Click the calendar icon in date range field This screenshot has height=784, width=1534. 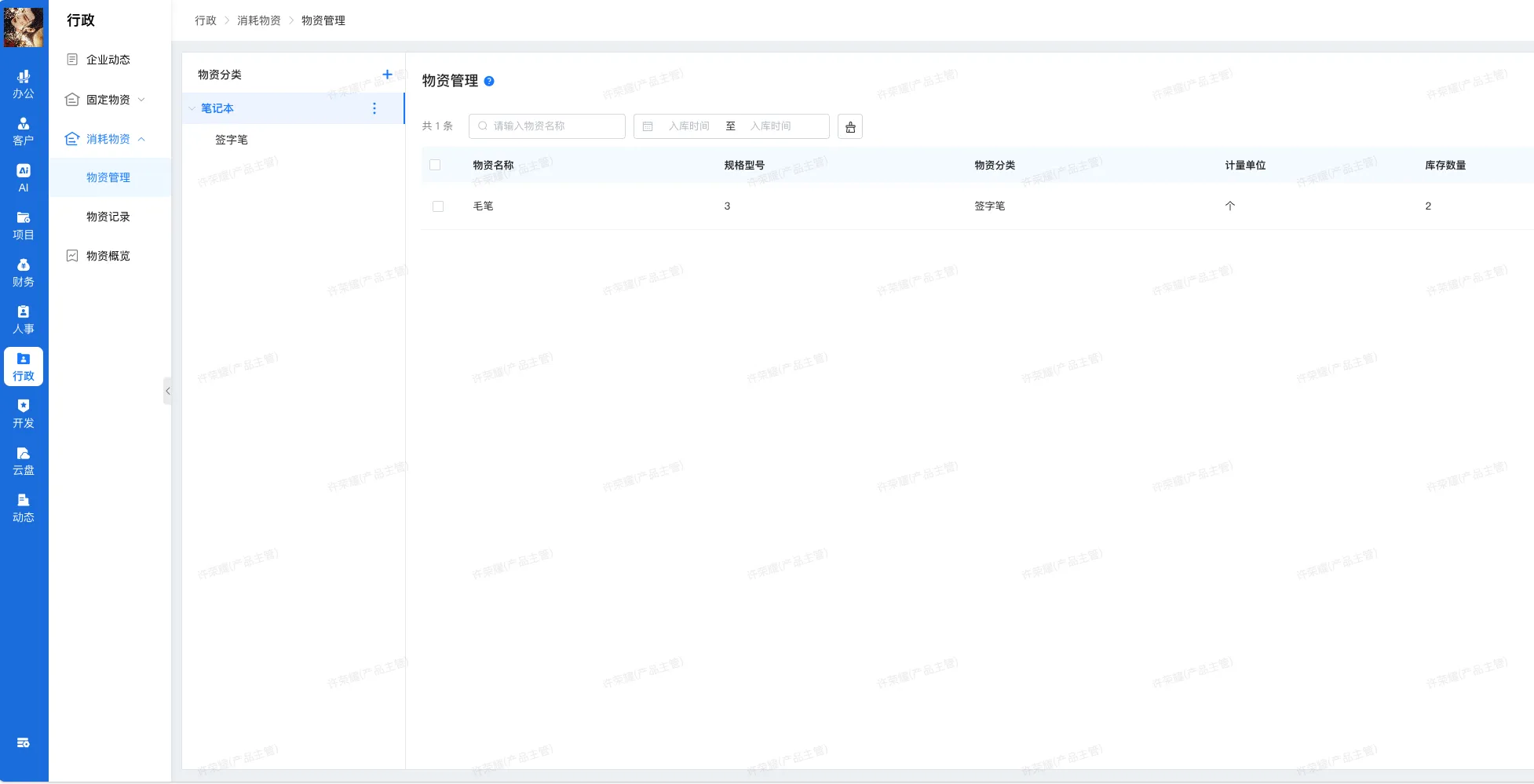point(648,126)
